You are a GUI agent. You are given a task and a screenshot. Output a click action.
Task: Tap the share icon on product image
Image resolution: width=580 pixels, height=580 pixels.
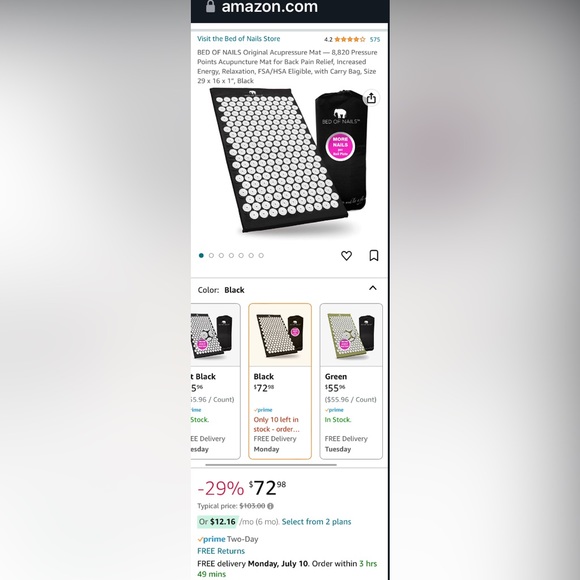[371, 98]
